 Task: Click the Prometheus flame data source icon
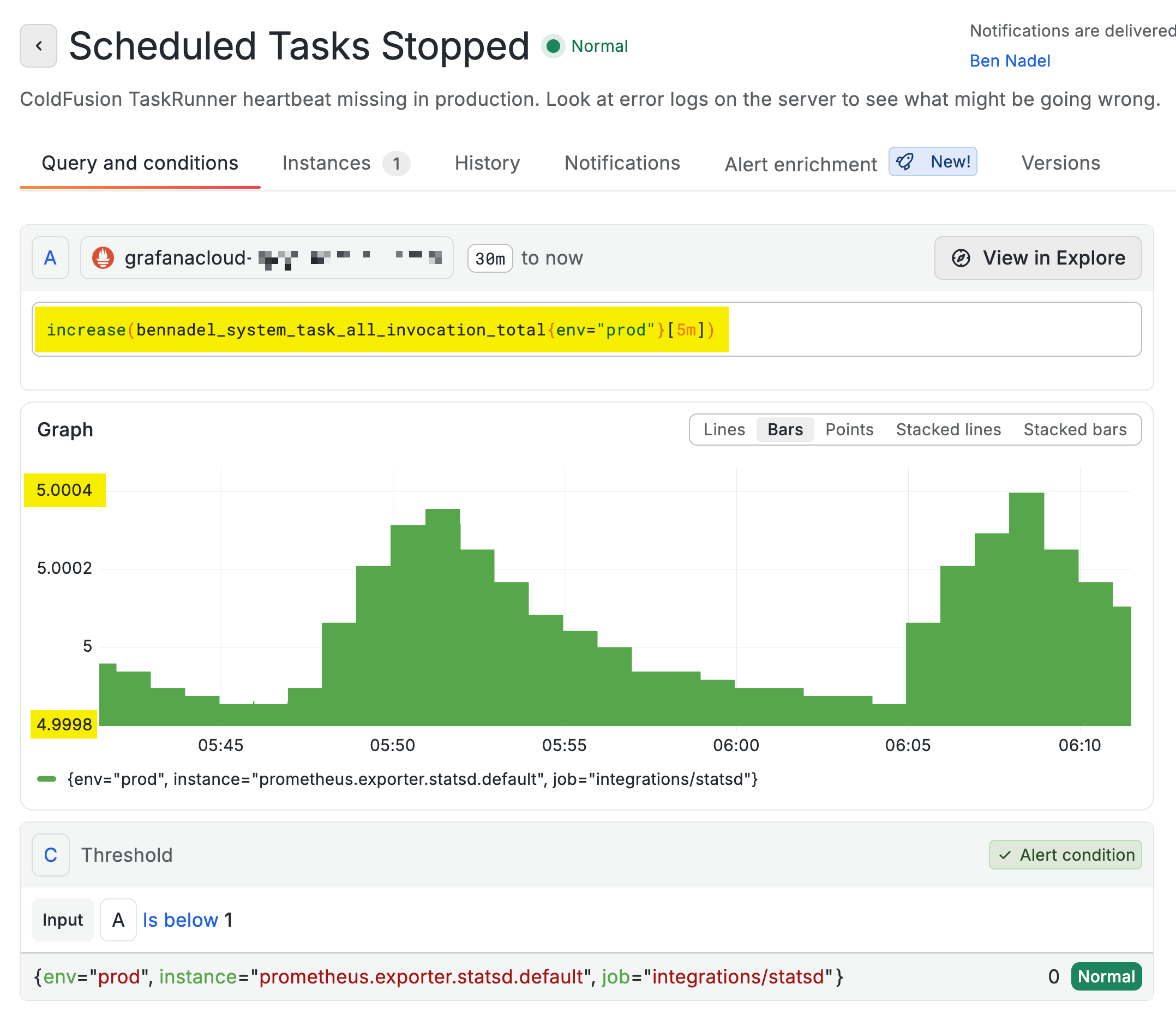click(103, 258)
